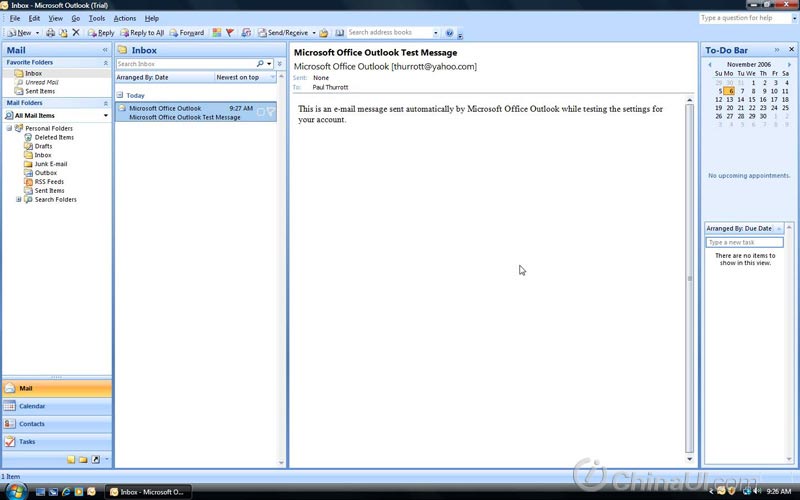Close the To-Do Bar with its X
800x500 pixels.
(791, 49)
